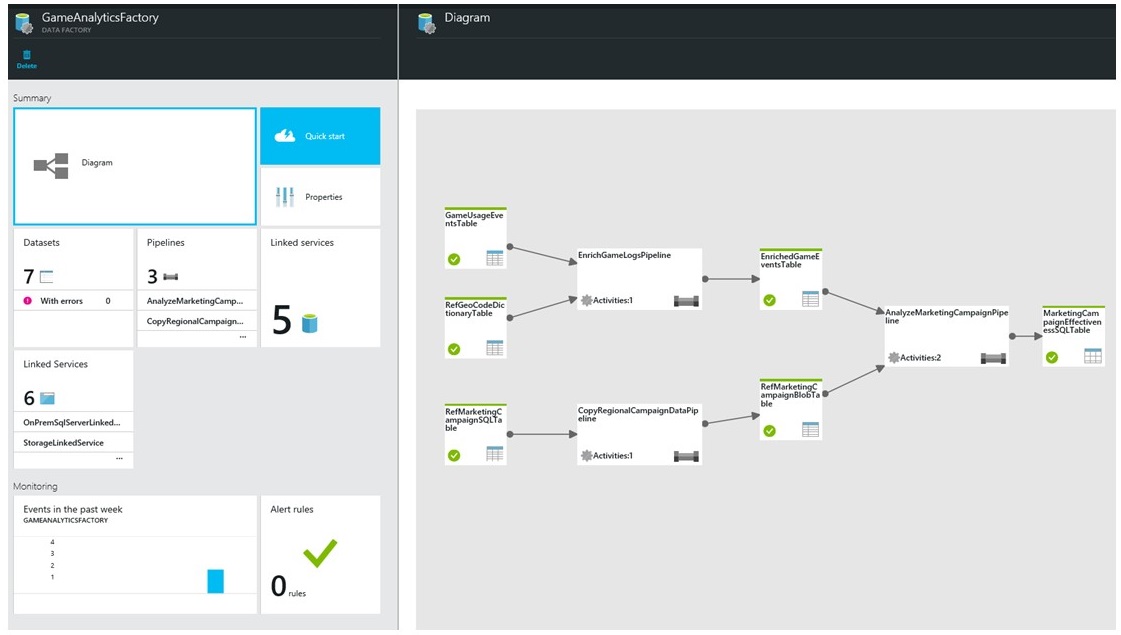This screenshot has width=1121, height=635.
Task: Open the Linked services tile showing 5
Action: point(320,288)
